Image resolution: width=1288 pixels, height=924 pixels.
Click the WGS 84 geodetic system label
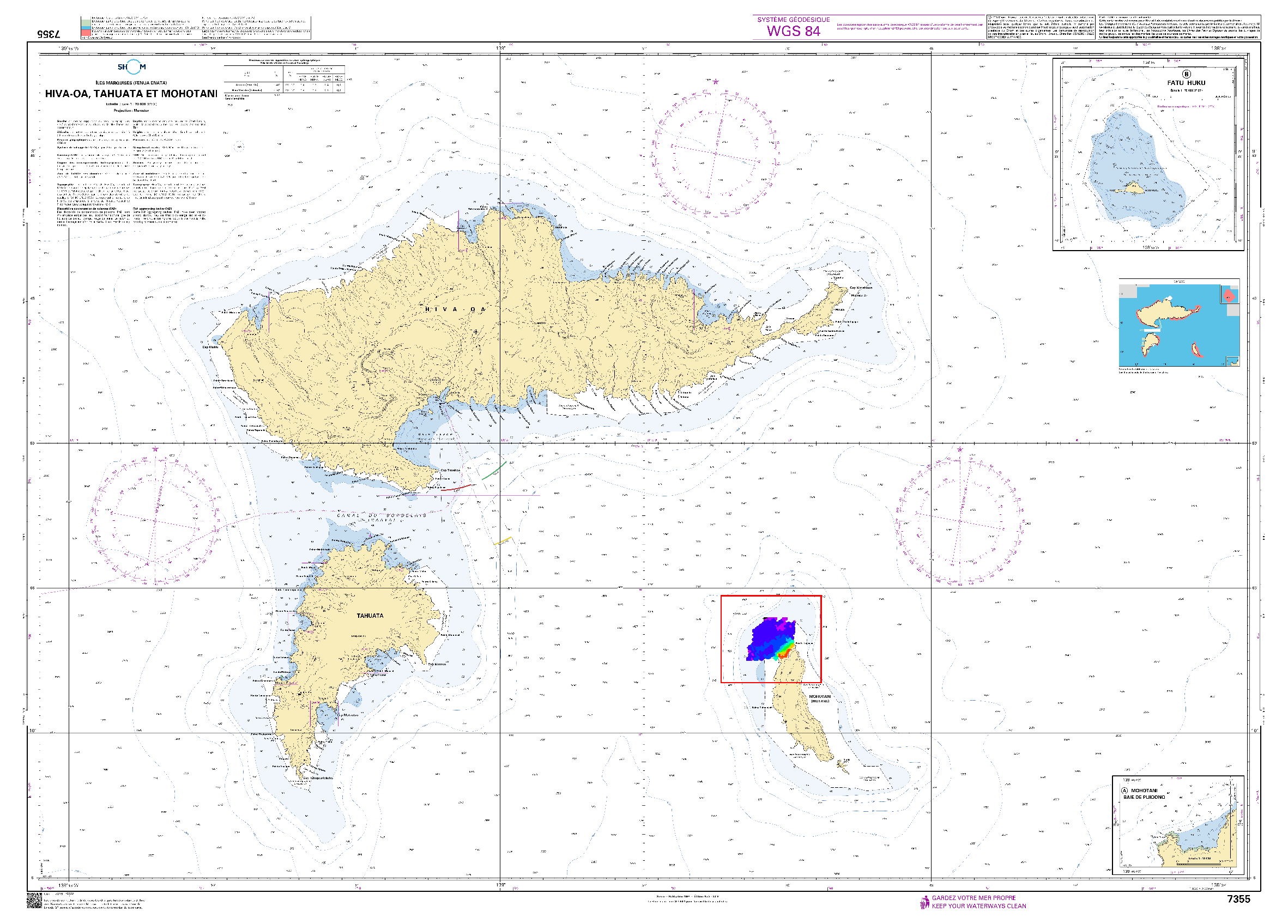pos(794,31)
